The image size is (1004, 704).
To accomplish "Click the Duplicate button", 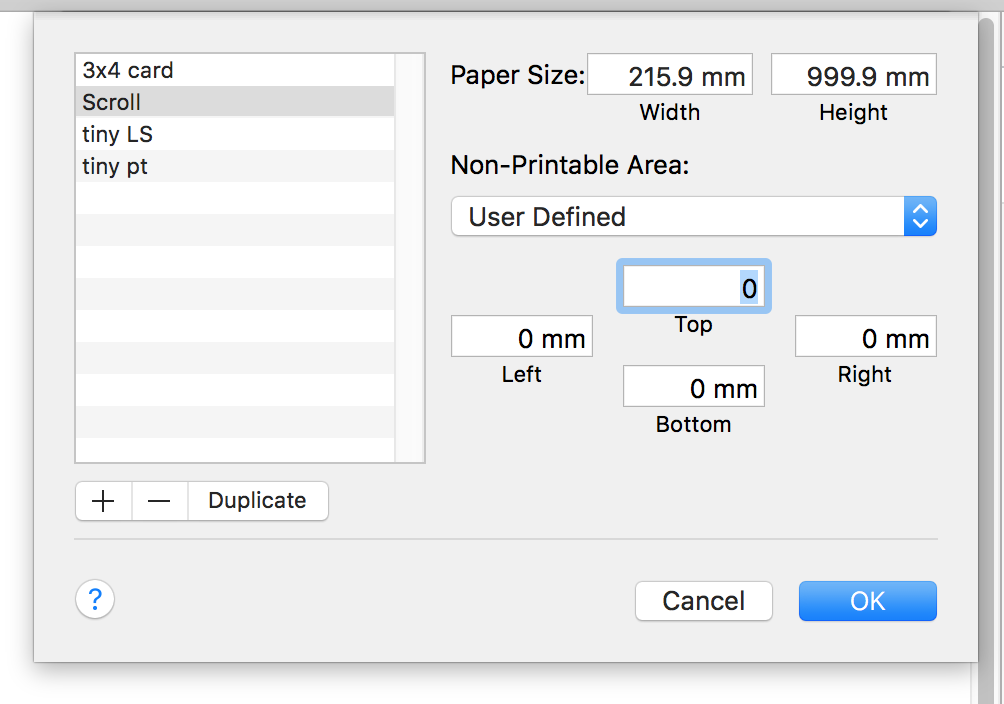I will (257, 501).
